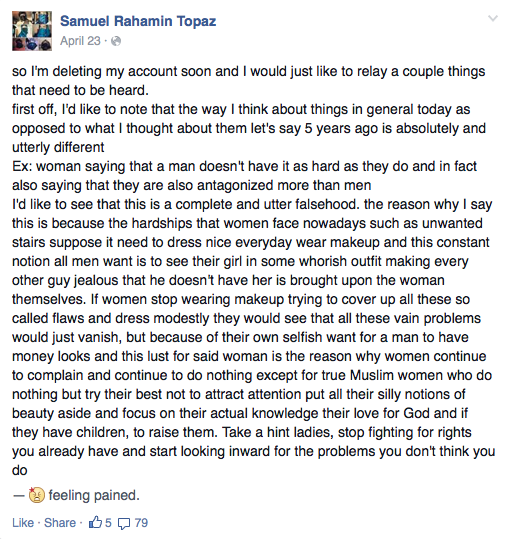Click the 'Ex: woman saying' line in the post
Screen dimensions: 508x539
[244, 166]
